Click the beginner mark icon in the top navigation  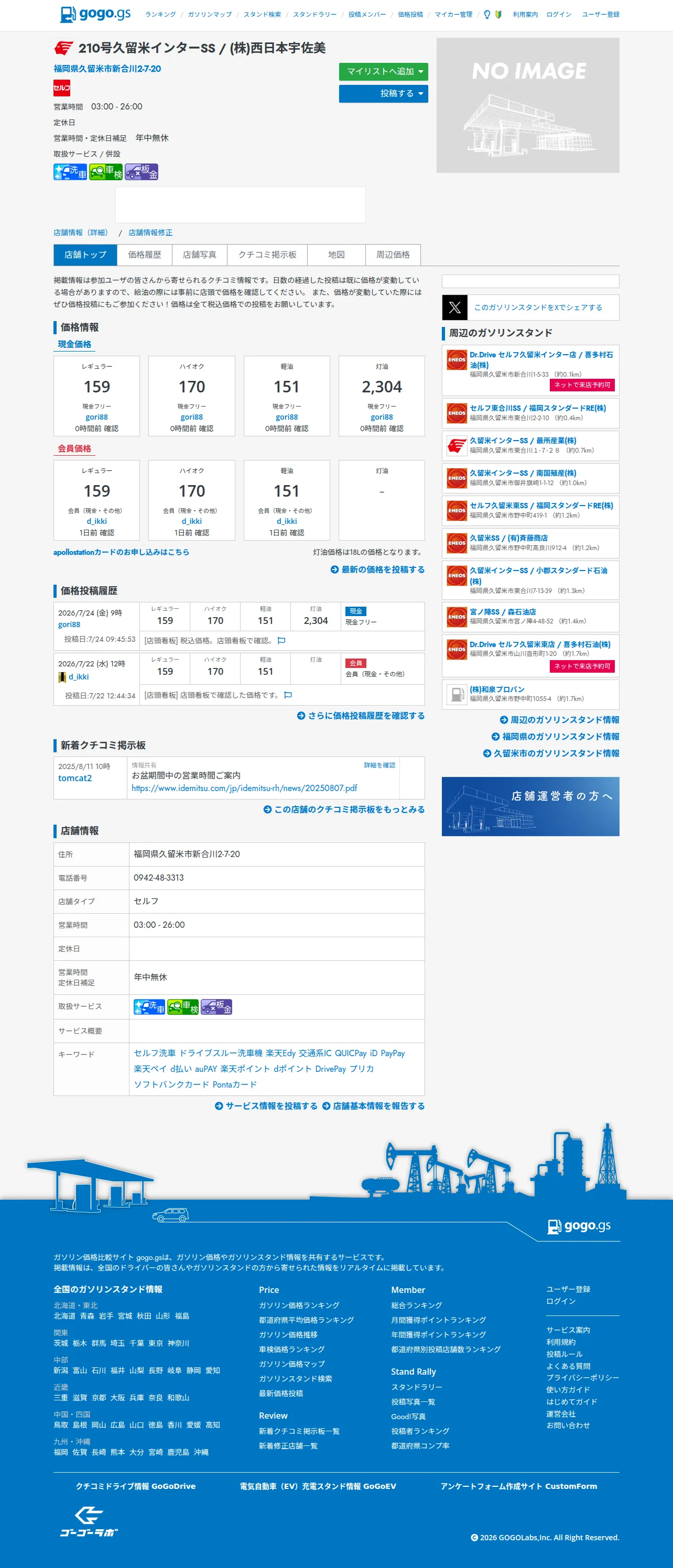pos(498,15)
